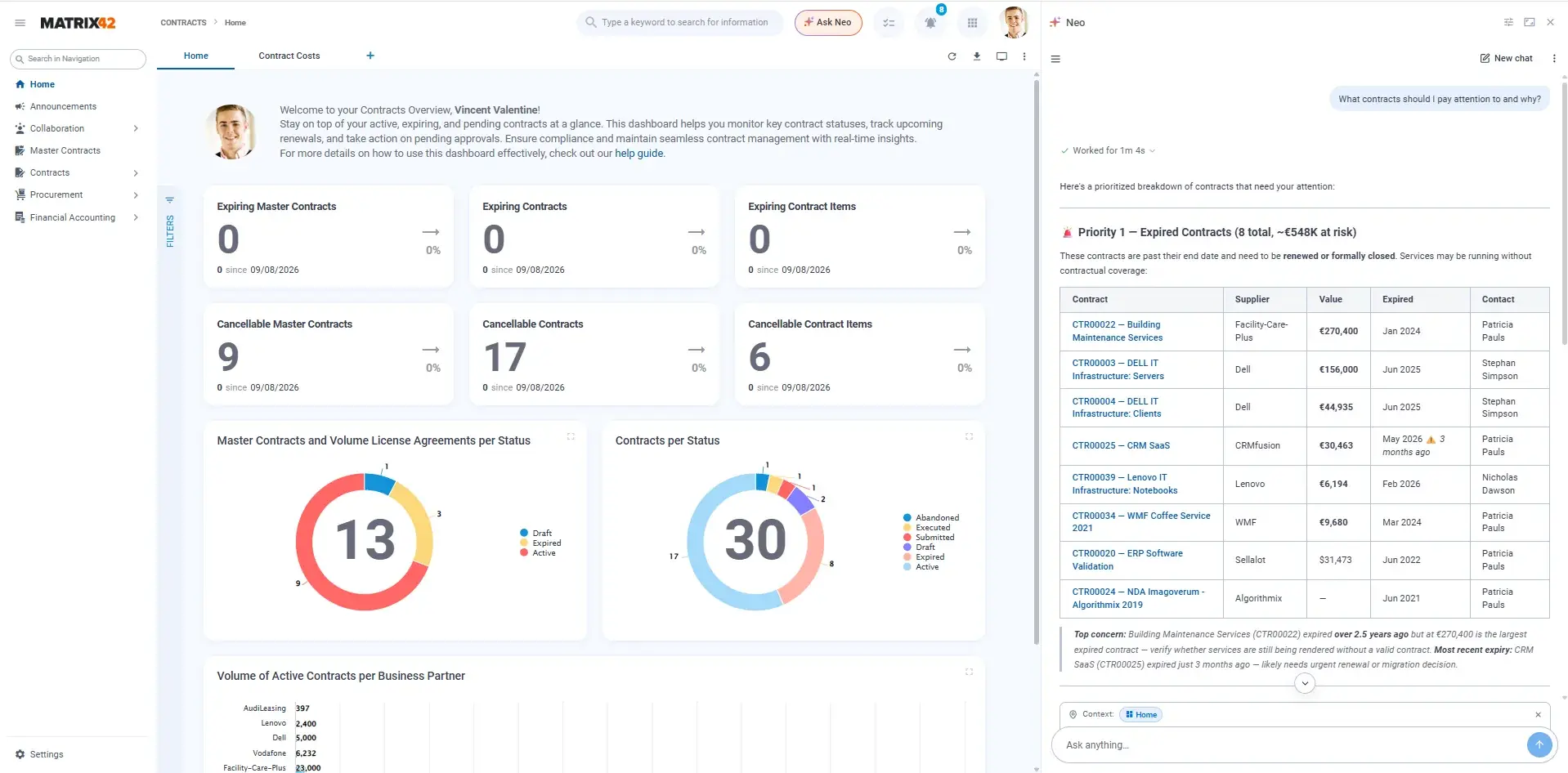
Task: Jump to latest Neo message
Action: click(1305, 683)
